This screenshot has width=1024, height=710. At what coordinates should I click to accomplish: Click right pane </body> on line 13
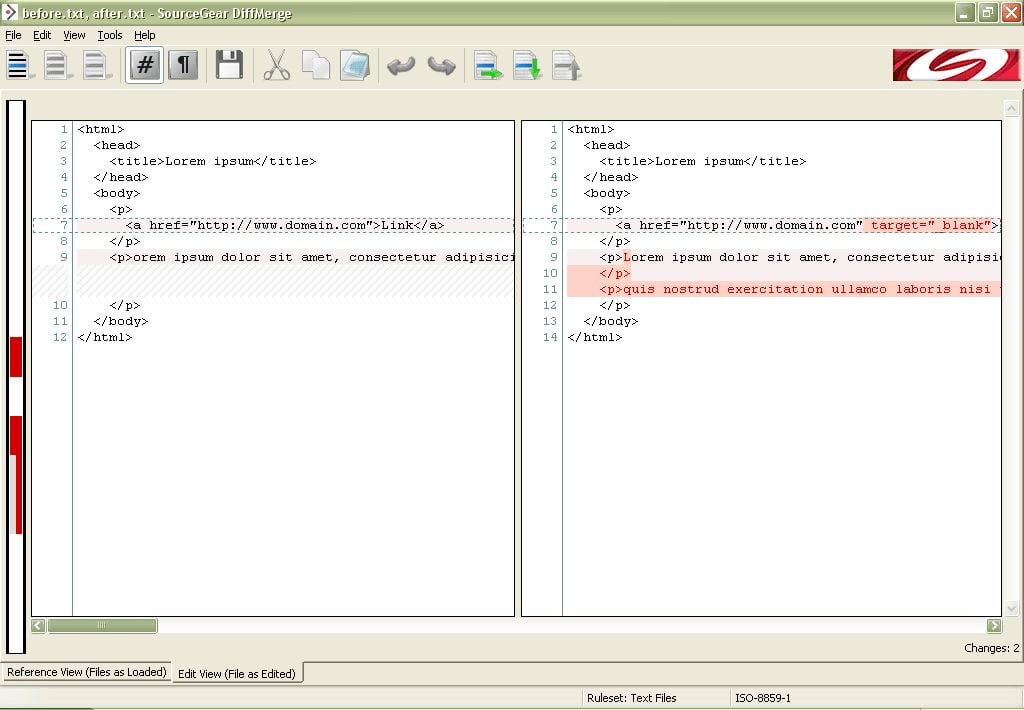(x=611, y=321)
